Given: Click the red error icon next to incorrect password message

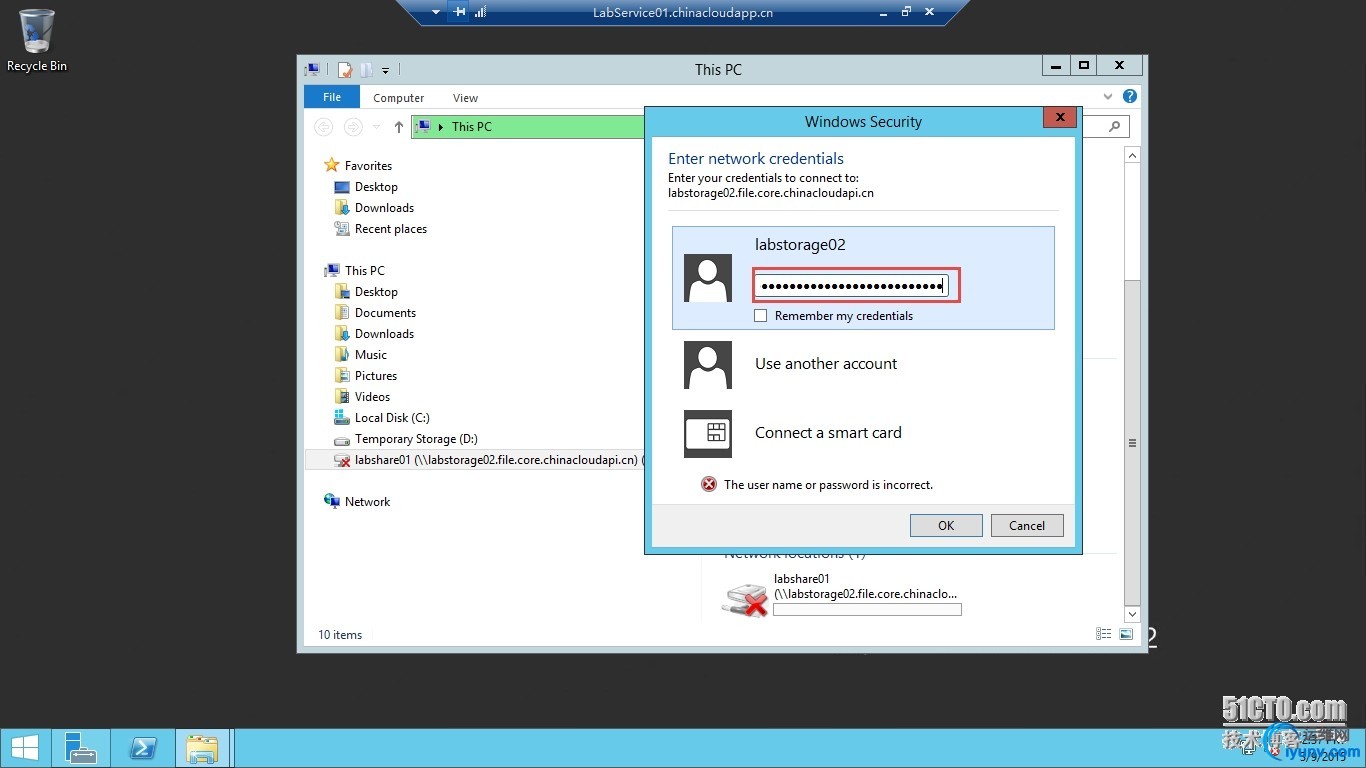Looking at the screenshot, I should pos(709,484).
